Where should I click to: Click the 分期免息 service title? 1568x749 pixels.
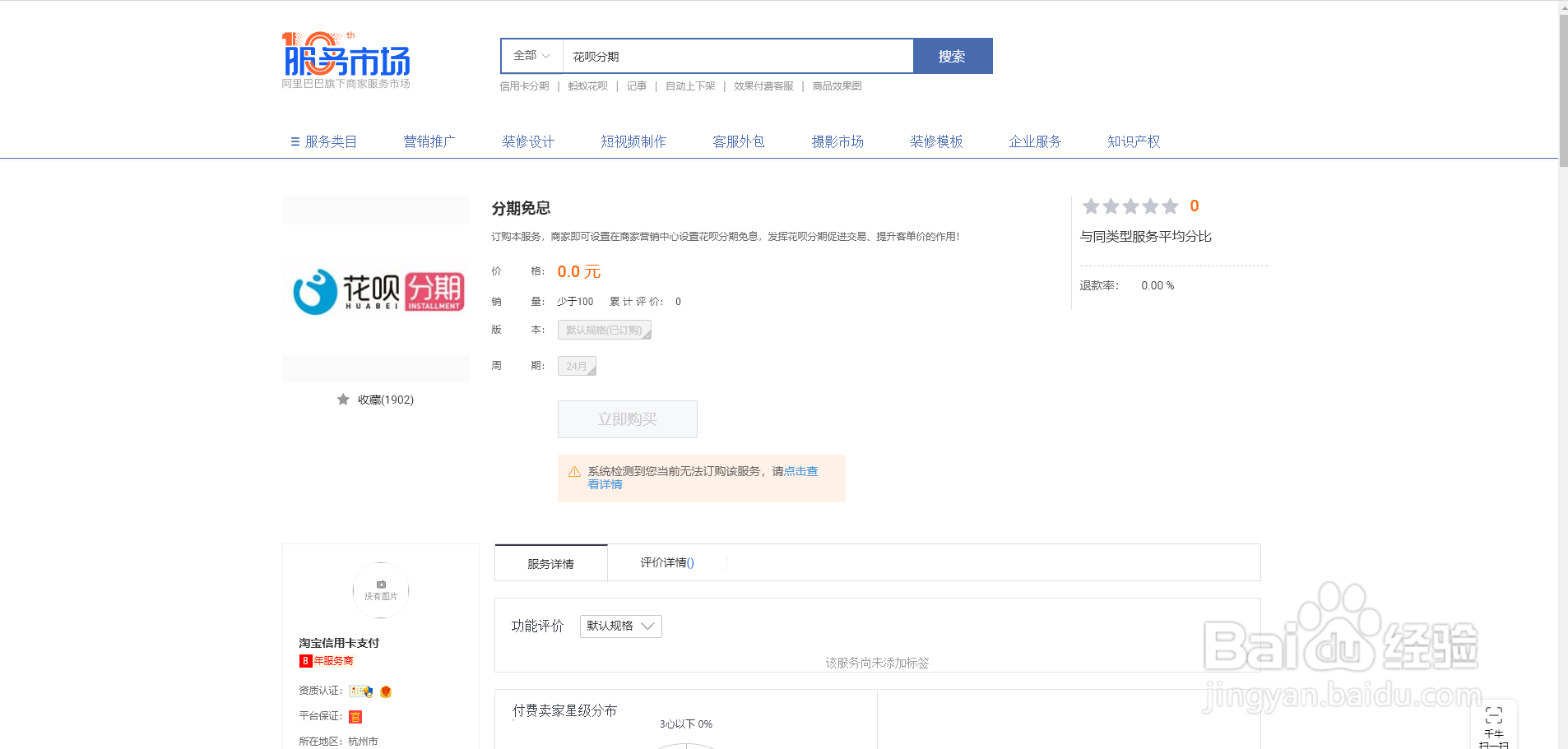pos(521,208)
